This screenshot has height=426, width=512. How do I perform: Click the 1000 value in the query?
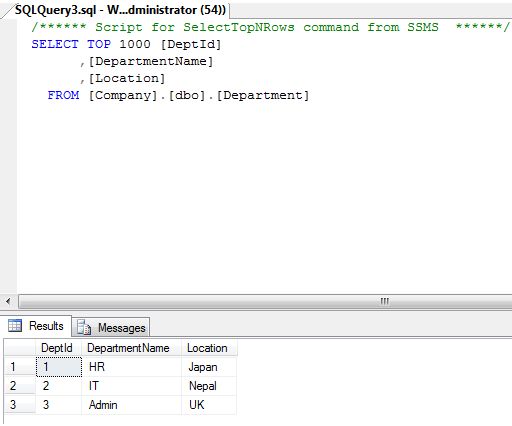(x=135, y=44)
